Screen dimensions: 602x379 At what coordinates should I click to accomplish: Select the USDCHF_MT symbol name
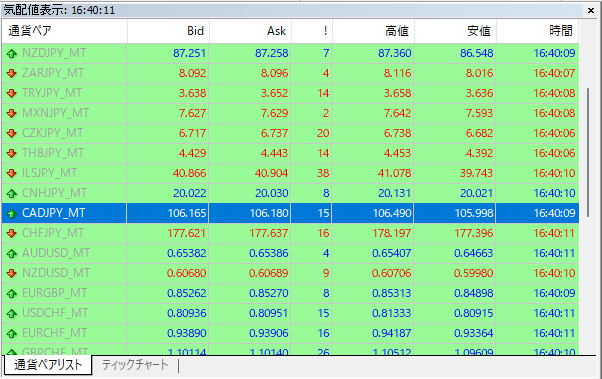tap(55, 313)
